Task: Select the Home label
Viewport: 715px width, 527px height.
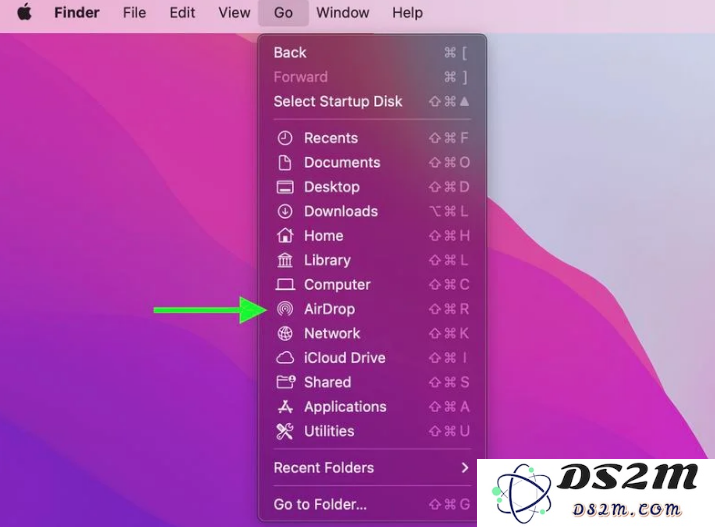Action: click(x=323, y=236)
